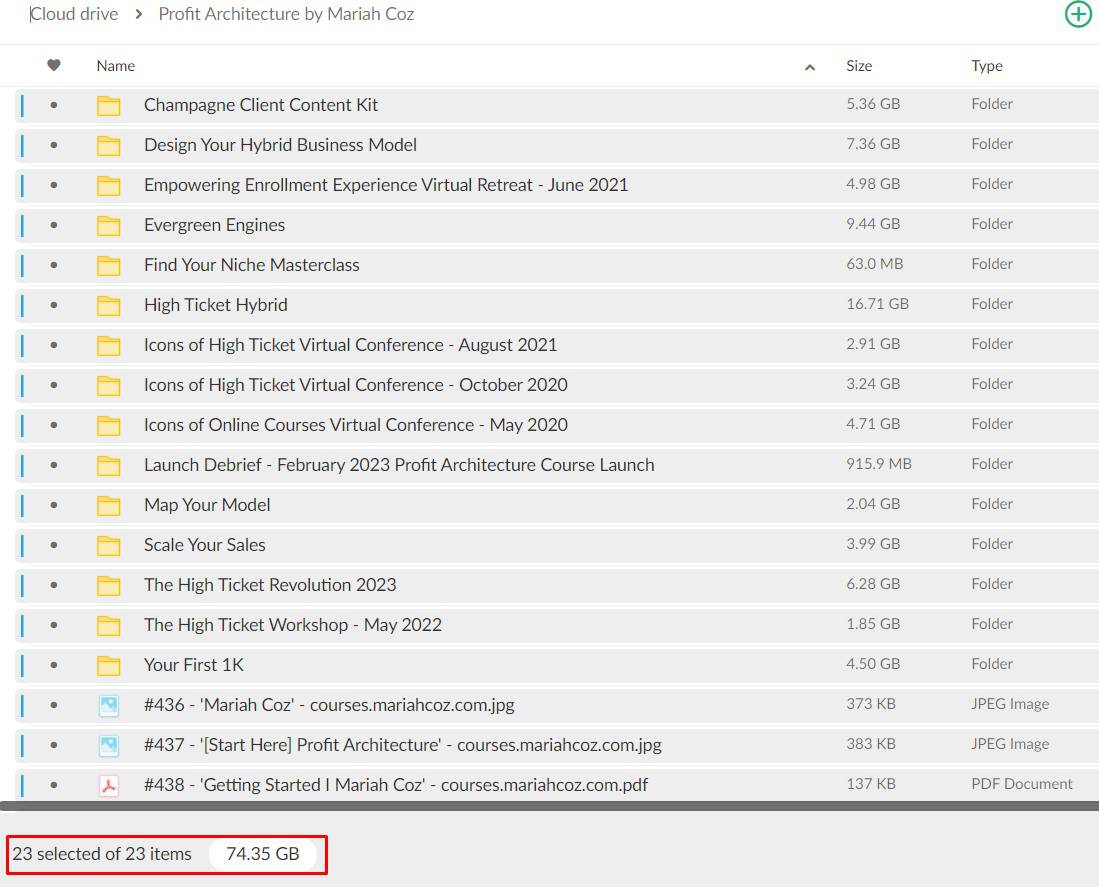Image resolution: width=1099 pixels, height=887 pixels.
Task: Toggle favorite dot for Scale Your Sales
Action: click(54, 545)
